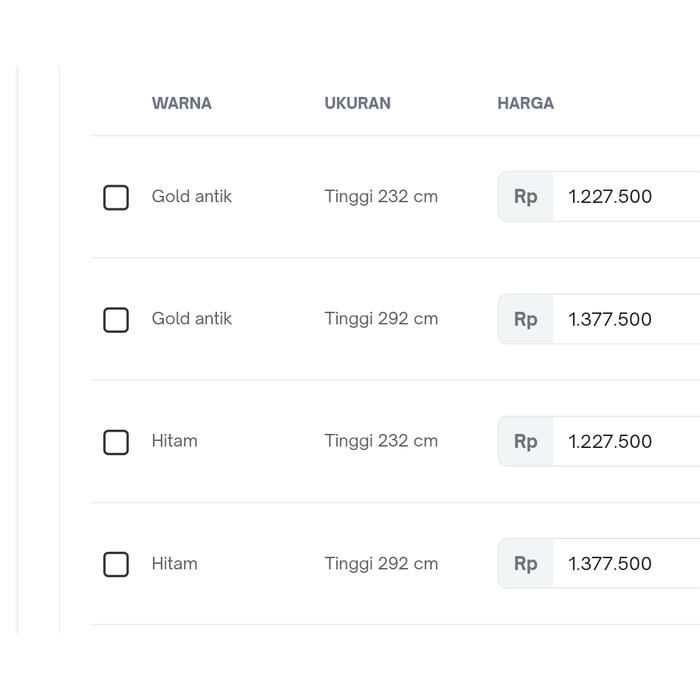Click the Rp prefix in Hitam 232 cm row
Image resolution: width=700 pixels, height=700 pixels.
click(526, 442)
